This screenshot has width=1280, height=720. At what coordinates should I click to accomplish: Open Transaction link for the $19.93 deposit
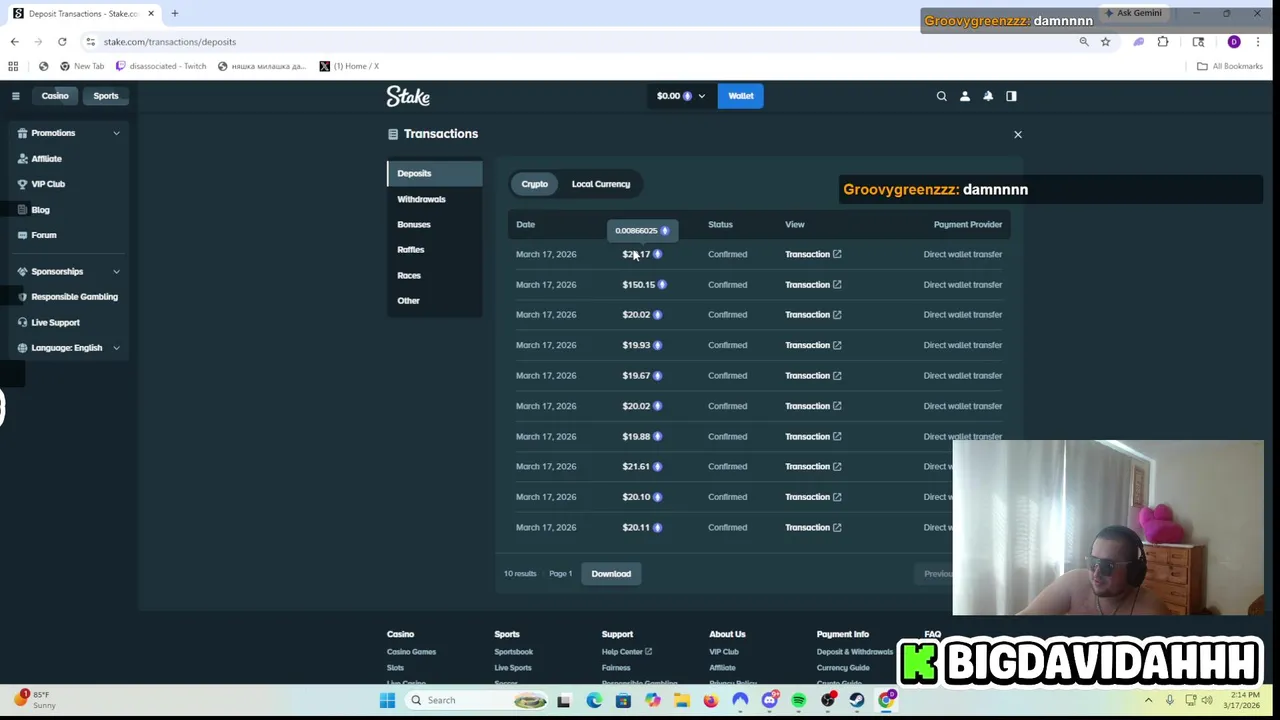tap(813, 345)
